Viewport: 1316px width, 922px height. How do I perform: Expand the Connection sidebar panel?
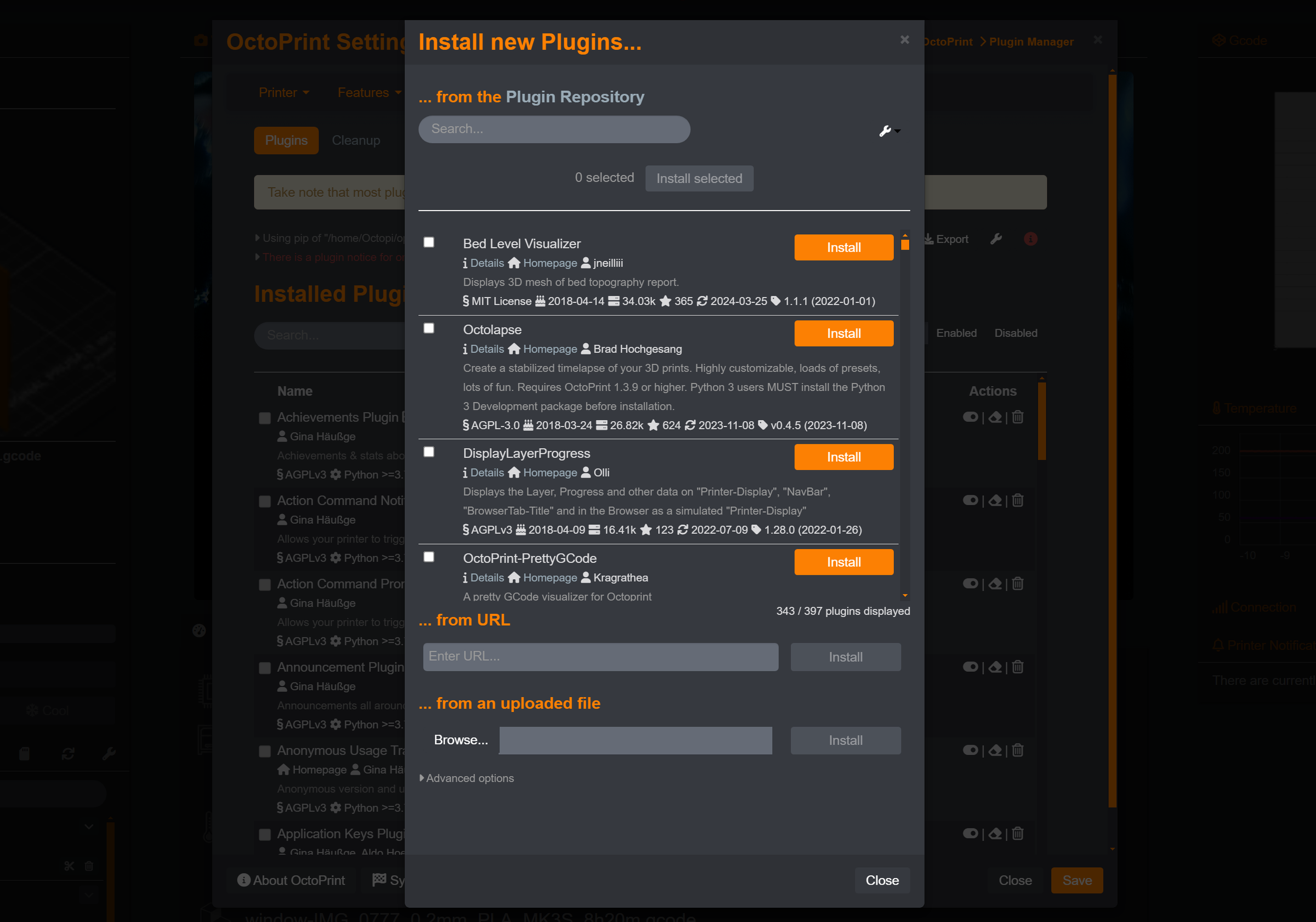pyautogui.click(x=1254, y=607)
